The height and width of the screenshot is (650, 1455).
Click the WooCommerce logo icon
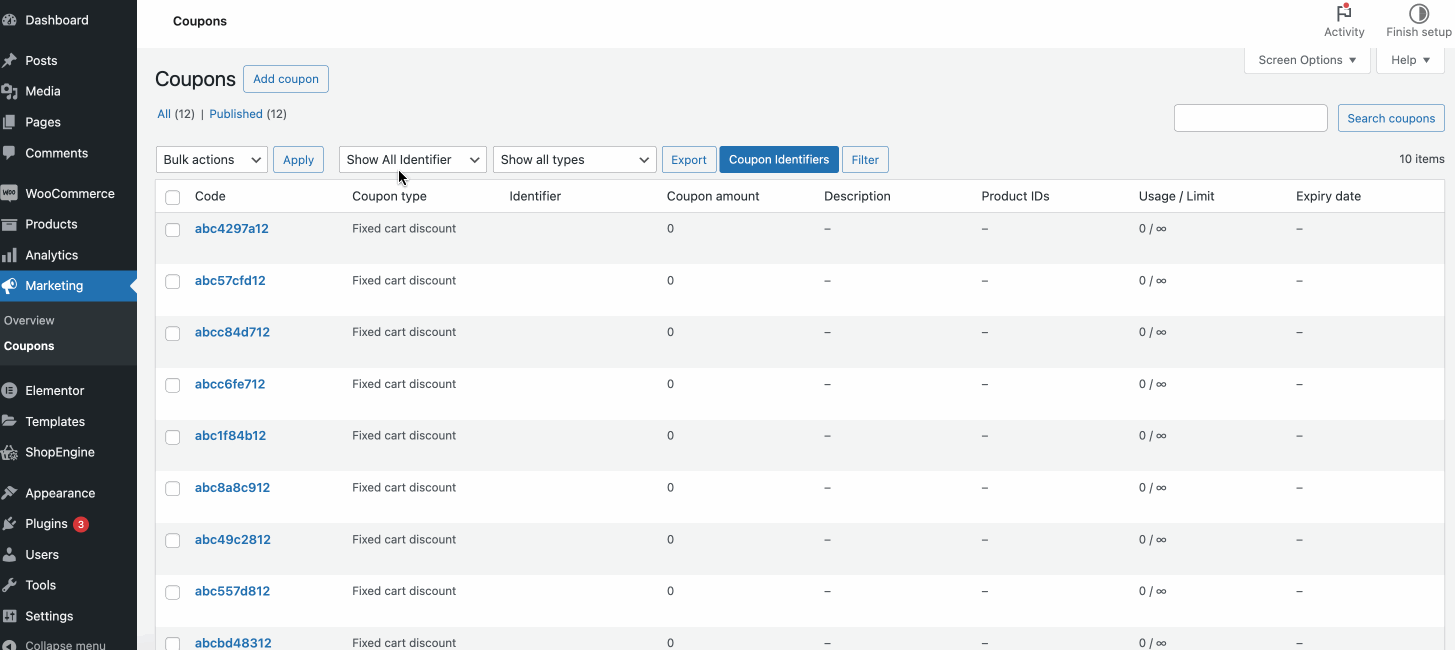click(9, 194)
